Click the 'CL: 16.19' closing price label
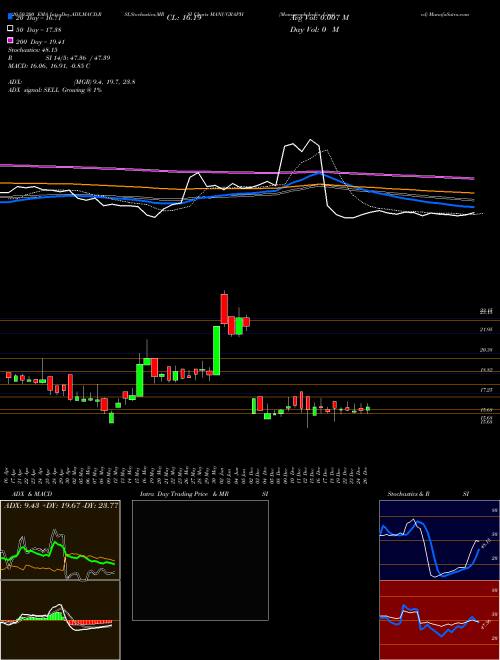This screenshot has width=500, height=660. [x=184, y=18]
